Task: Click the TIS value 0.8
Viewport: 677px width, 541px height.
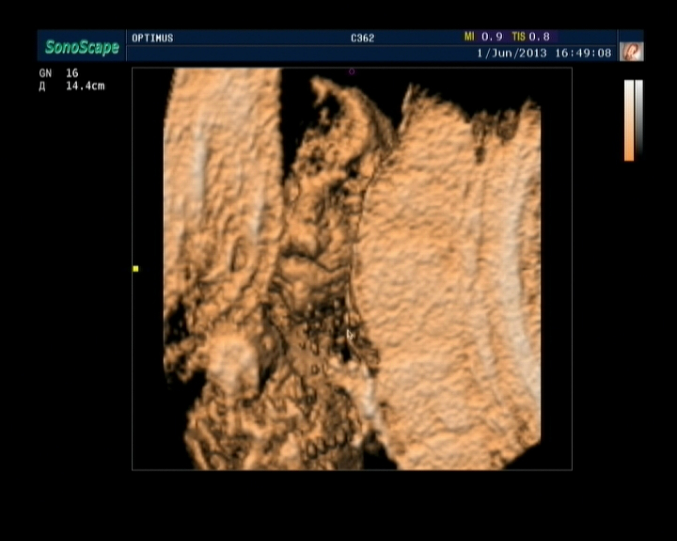Action: (539, 37)
